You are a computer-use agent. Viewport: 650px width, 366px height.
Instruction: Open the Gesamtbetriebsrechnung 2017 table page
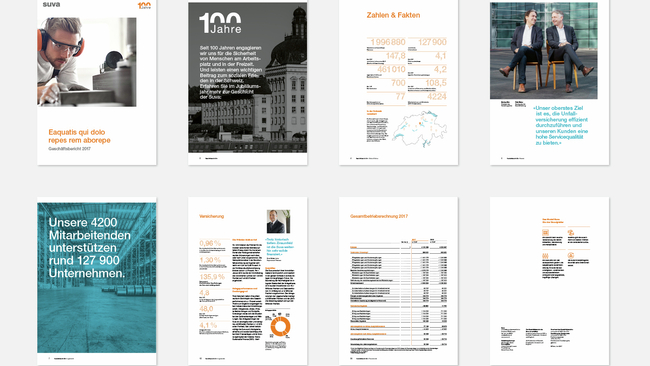coord(398,281)
